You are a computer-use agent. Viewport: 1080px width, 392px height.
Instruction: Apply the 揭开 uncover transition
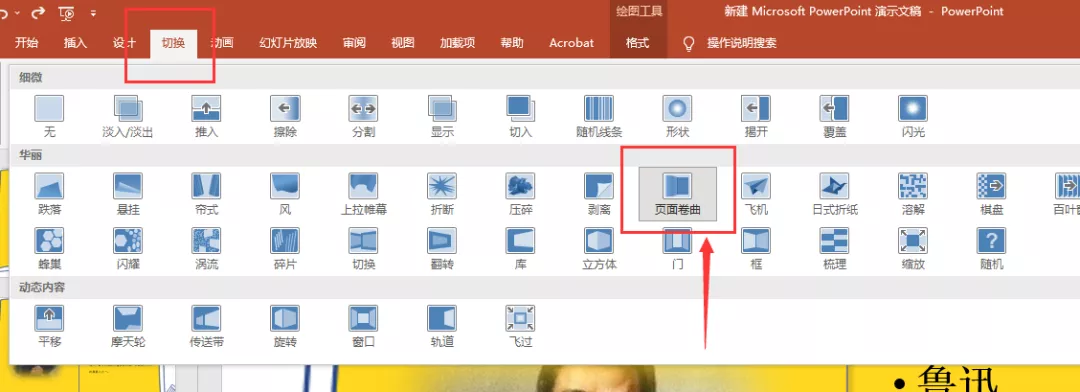[x=756, y=117]
